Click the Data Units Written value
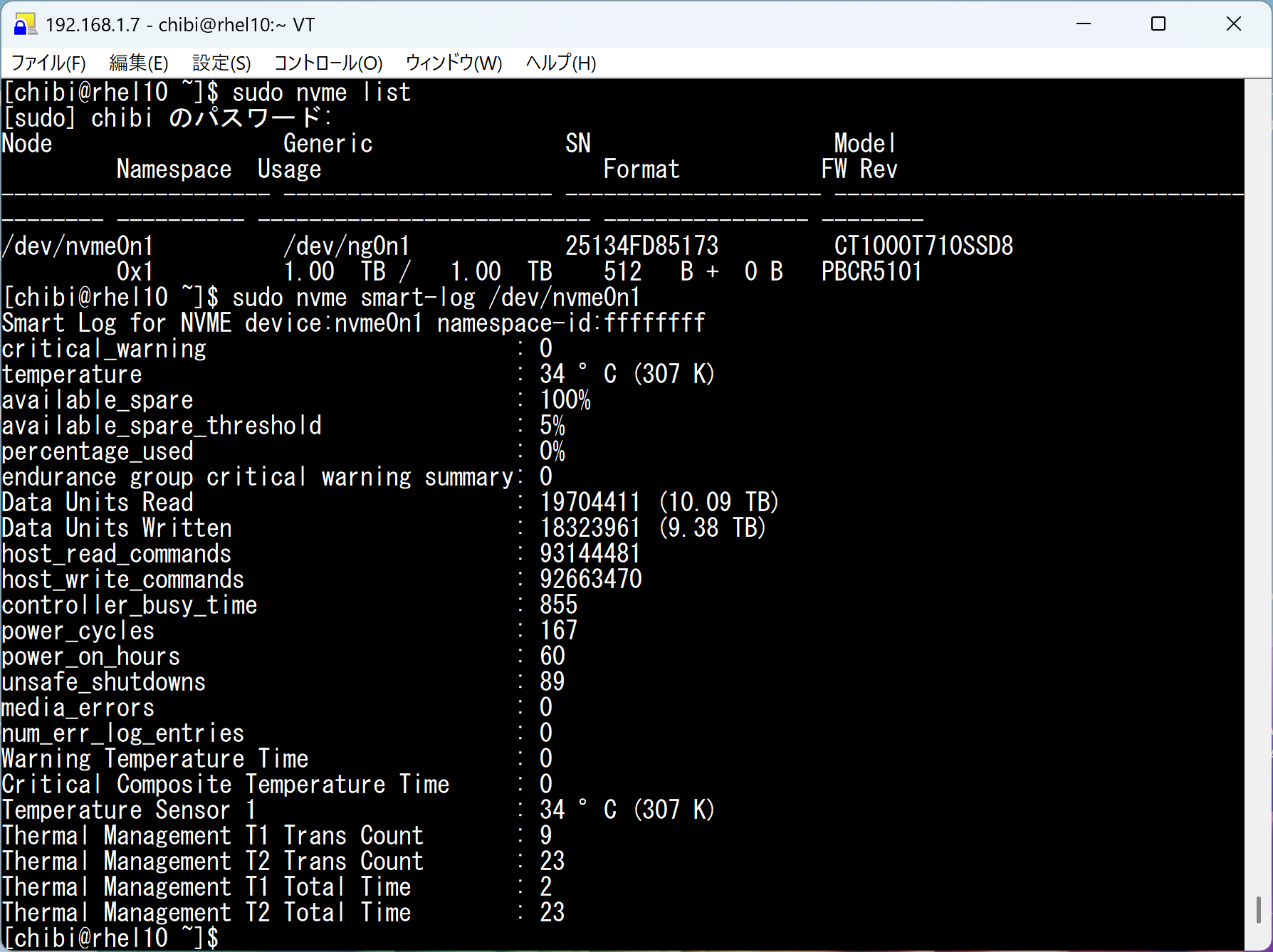Viewport: 1273px width, 952px height. 590,528
